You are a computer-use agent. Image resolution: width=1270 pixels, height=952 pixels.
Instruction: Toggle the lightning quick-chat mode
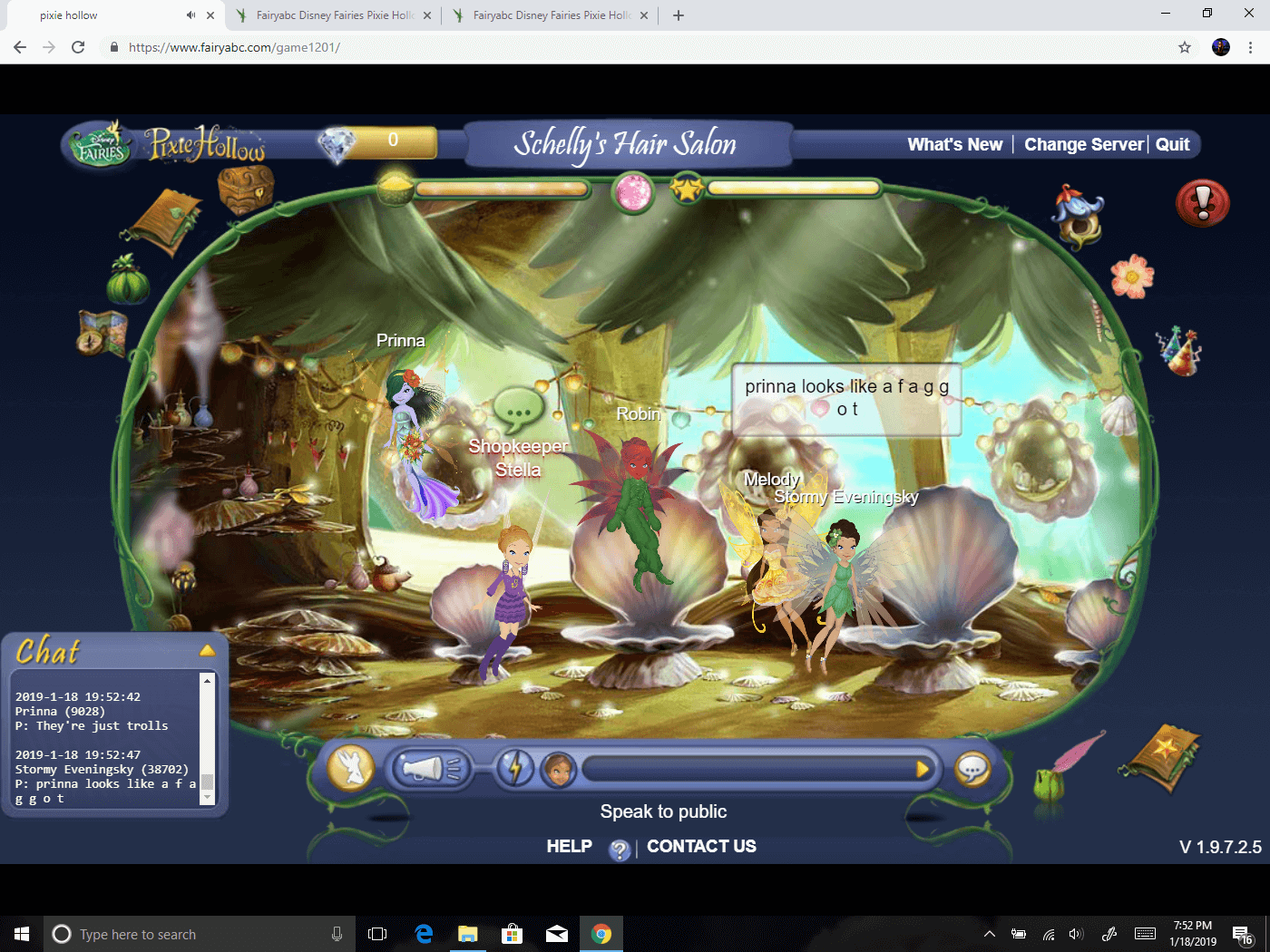coord(514,767)
